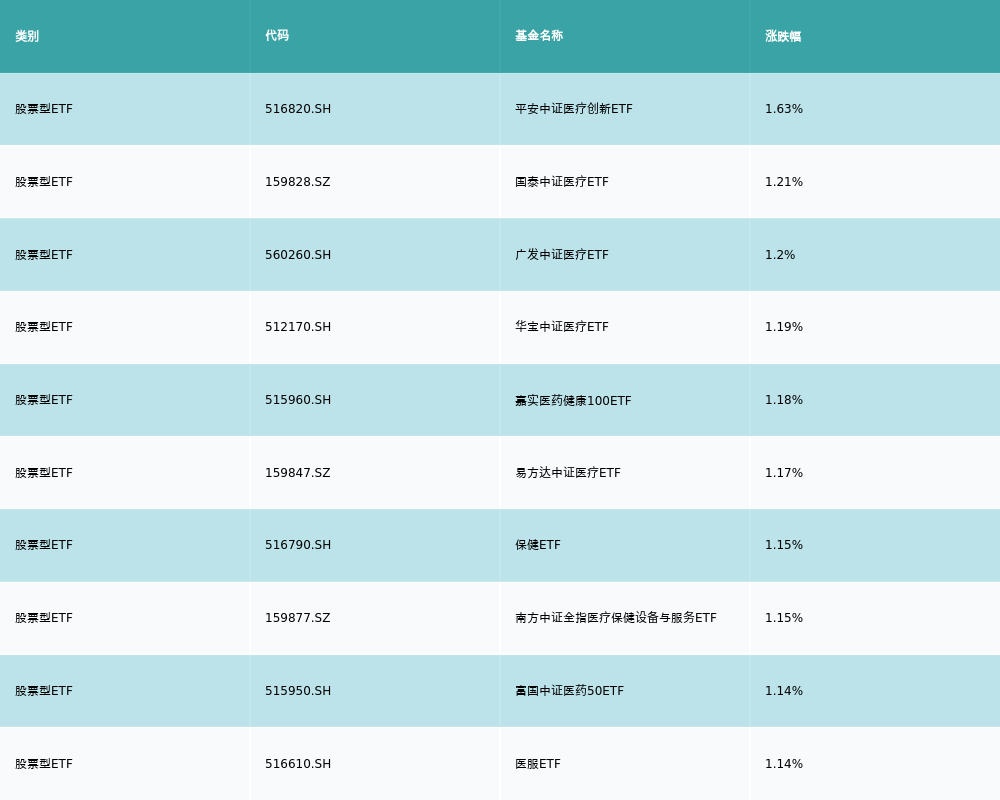Screen dimensions: 1000x800
Task: Select code 512170.SH
Action: point(298,327)
